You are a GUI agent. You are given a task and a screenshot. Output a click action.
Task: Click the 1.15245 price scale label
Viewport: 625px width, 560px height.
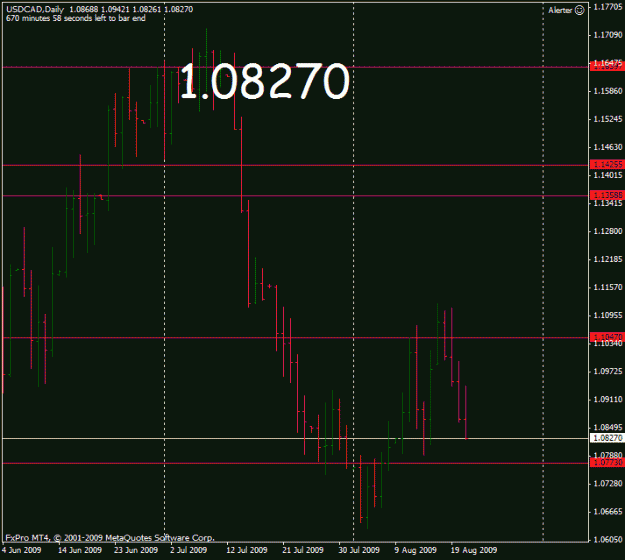tap(608, 119)
